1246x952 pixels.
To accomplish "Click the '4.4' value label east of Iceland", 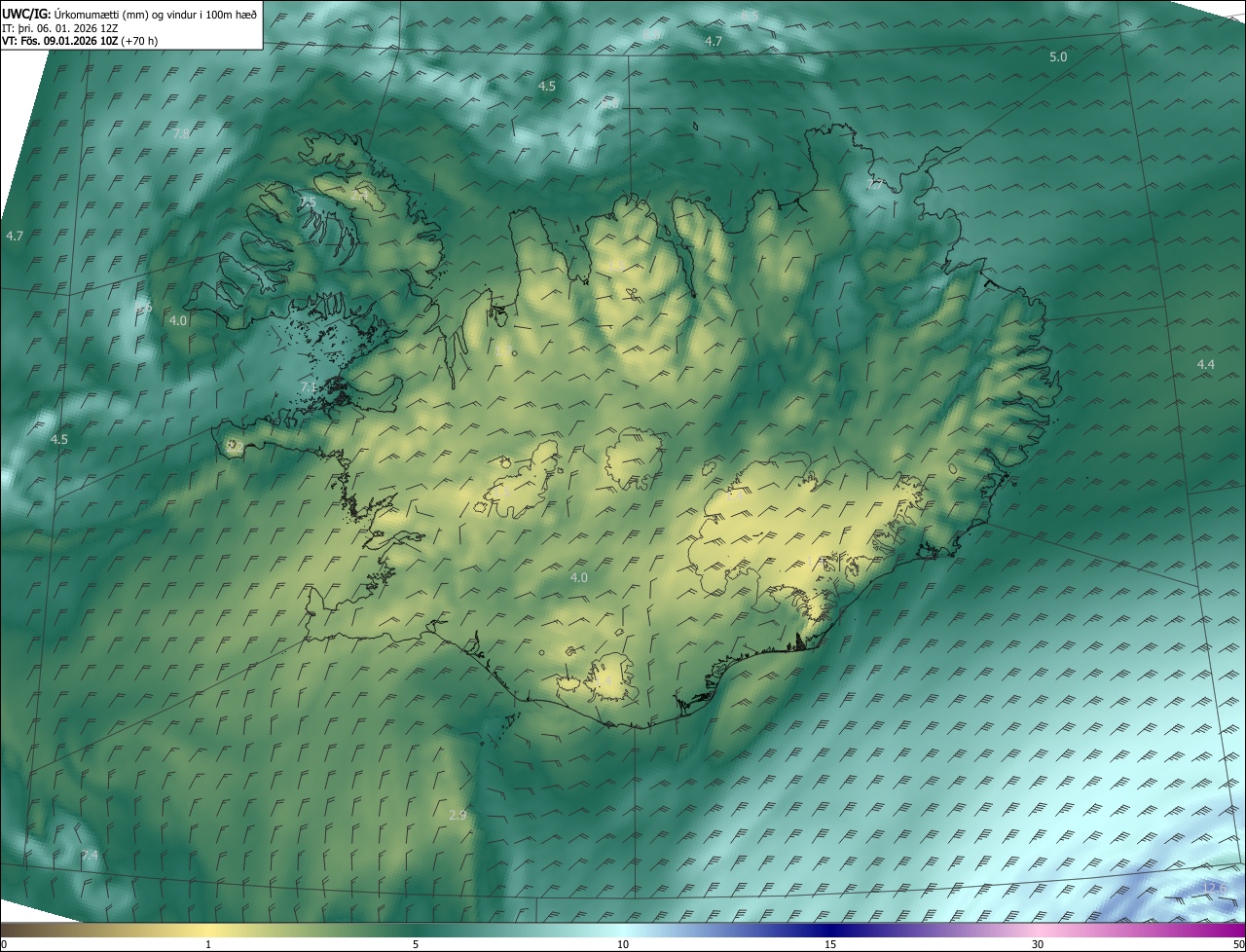I will tap(1206, 364).
